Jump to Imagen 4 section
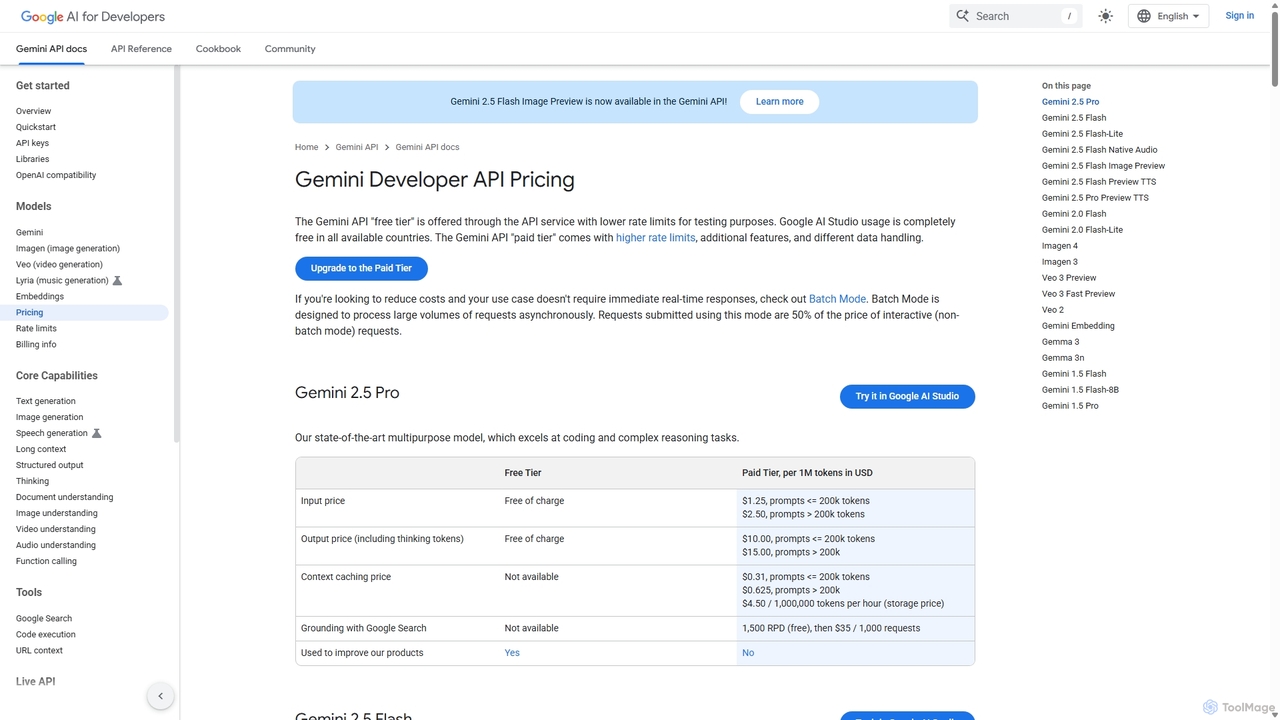The image size is (1280, 720). (1060, 246)
